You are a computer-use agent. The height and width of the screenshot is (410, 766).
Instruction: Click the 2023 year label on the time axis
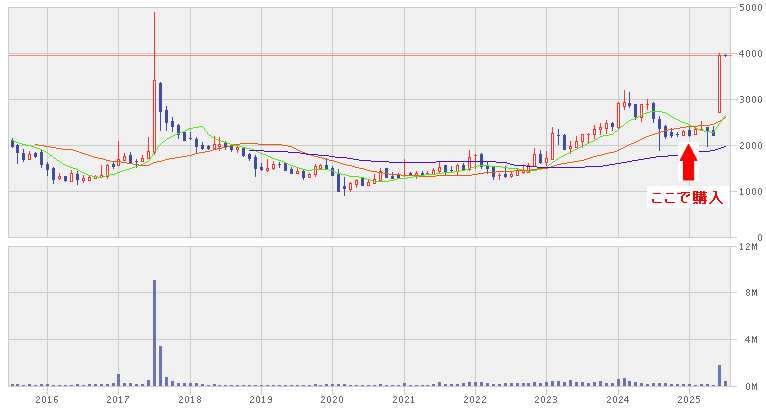[x=546, y=400]
